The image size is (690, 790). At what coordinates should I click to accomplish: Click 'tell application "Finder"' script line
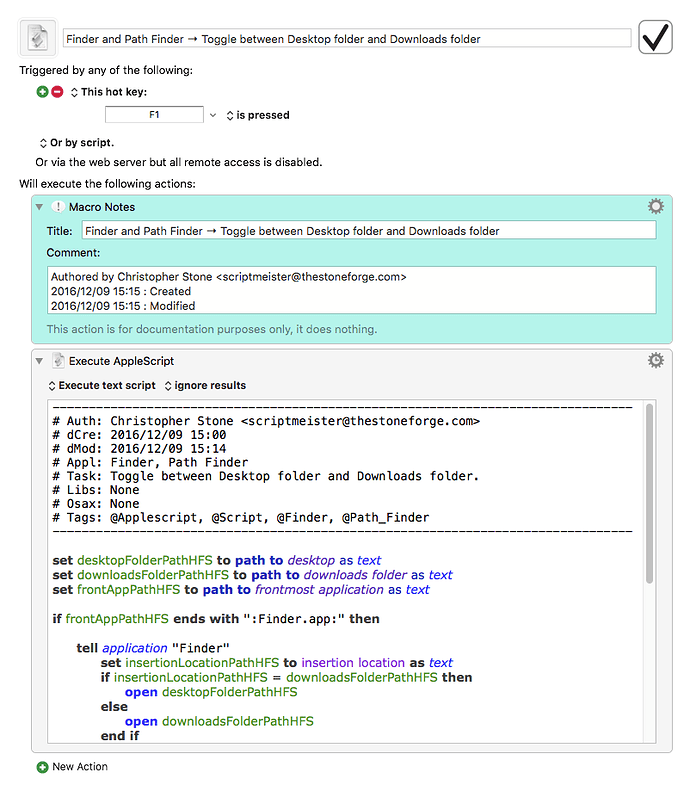[x=153, y=648]
